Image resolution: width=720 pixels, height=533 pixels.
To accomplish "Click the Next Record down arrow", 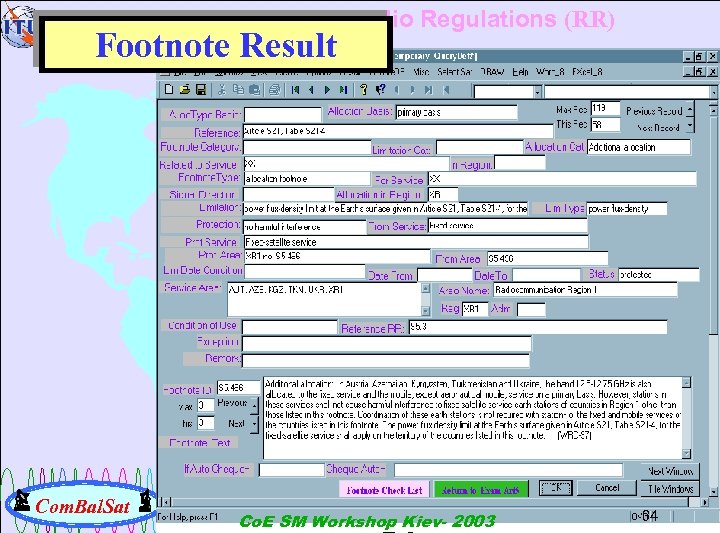I will [690, 126].
